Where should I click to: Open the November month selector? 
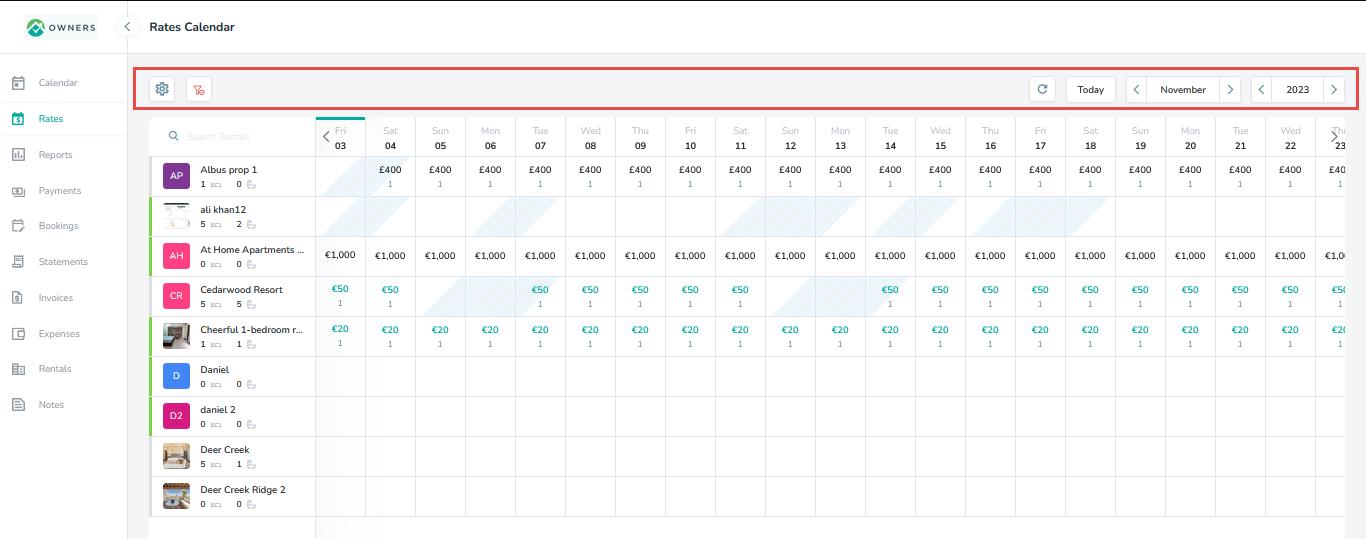pos(1183,89)
